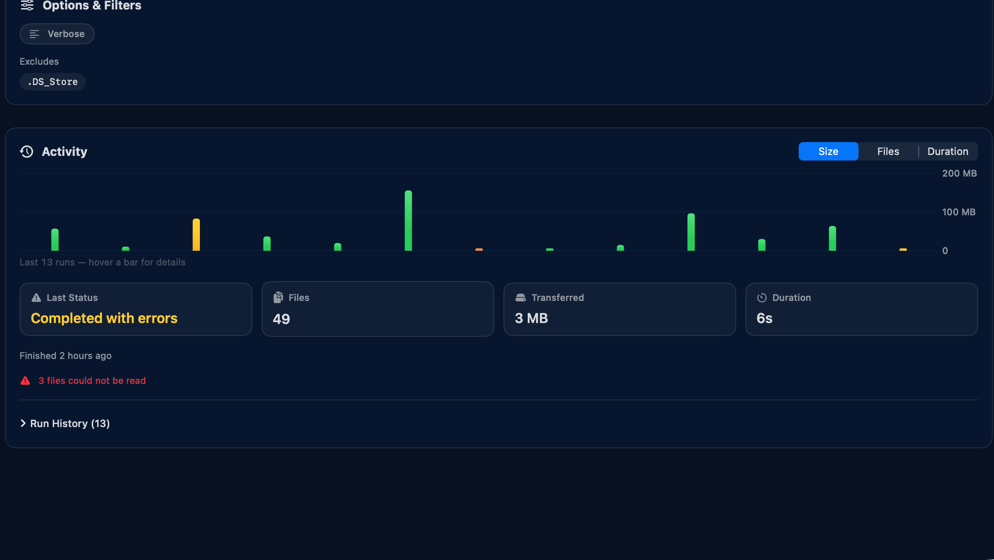This screenshot has height=560, width=994.
Task: Click the Duration 6s card
Action: [862, 309]
